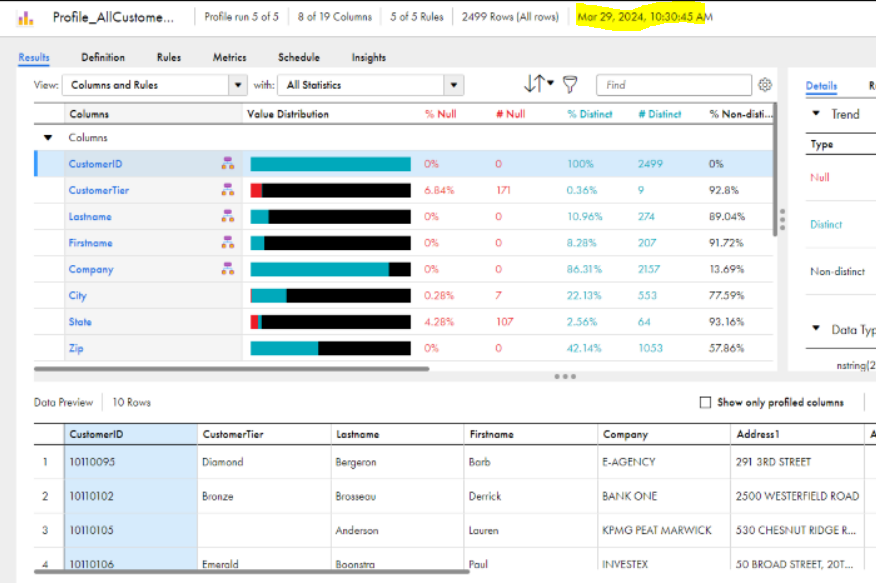Open the City column link
876x583 pixels.
tap(77, 295)
